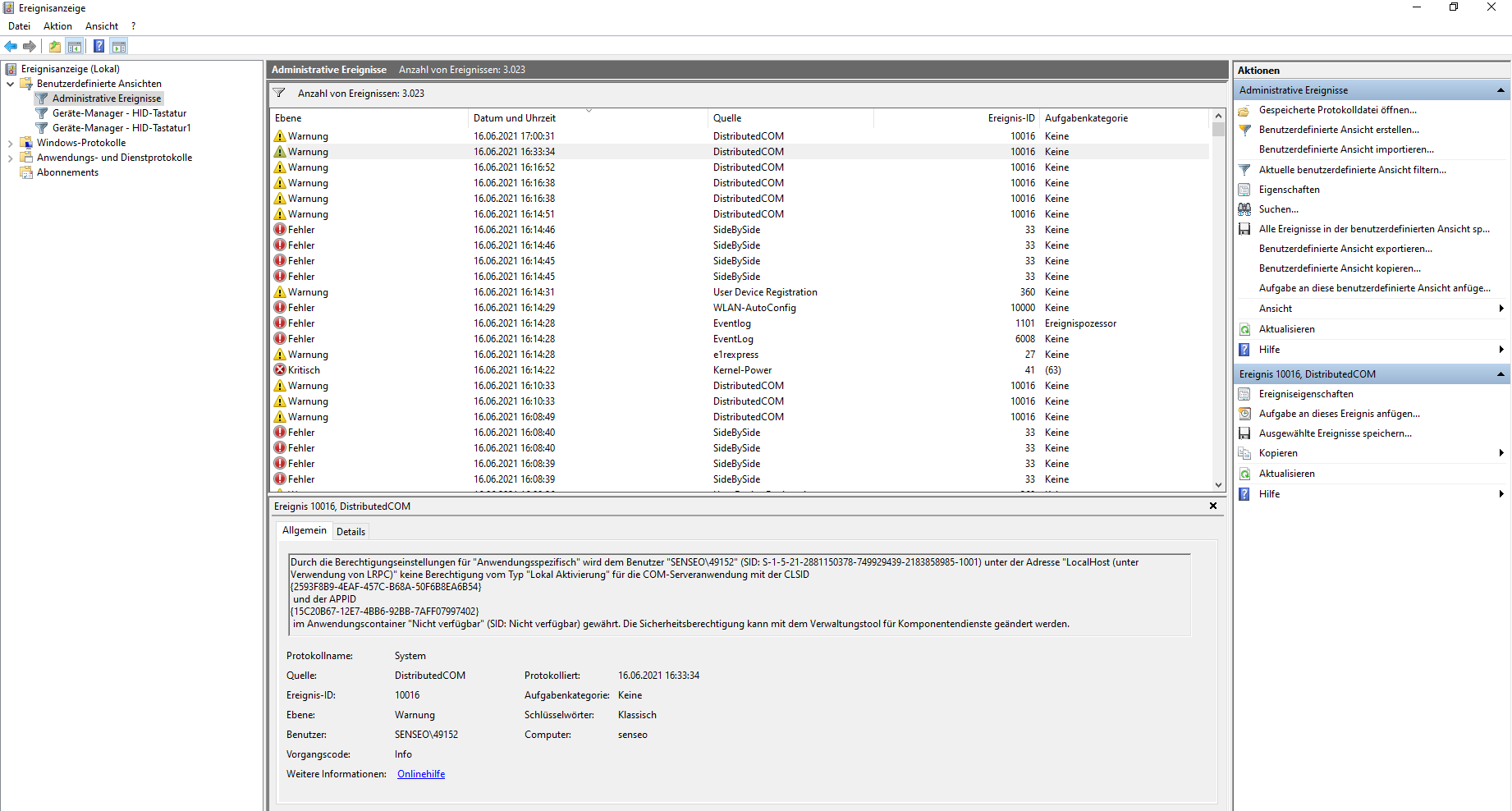This screenshot has width=1512, height=811.
Task: Click the Kritisch error icon in event list
Action: coord(280,370)
